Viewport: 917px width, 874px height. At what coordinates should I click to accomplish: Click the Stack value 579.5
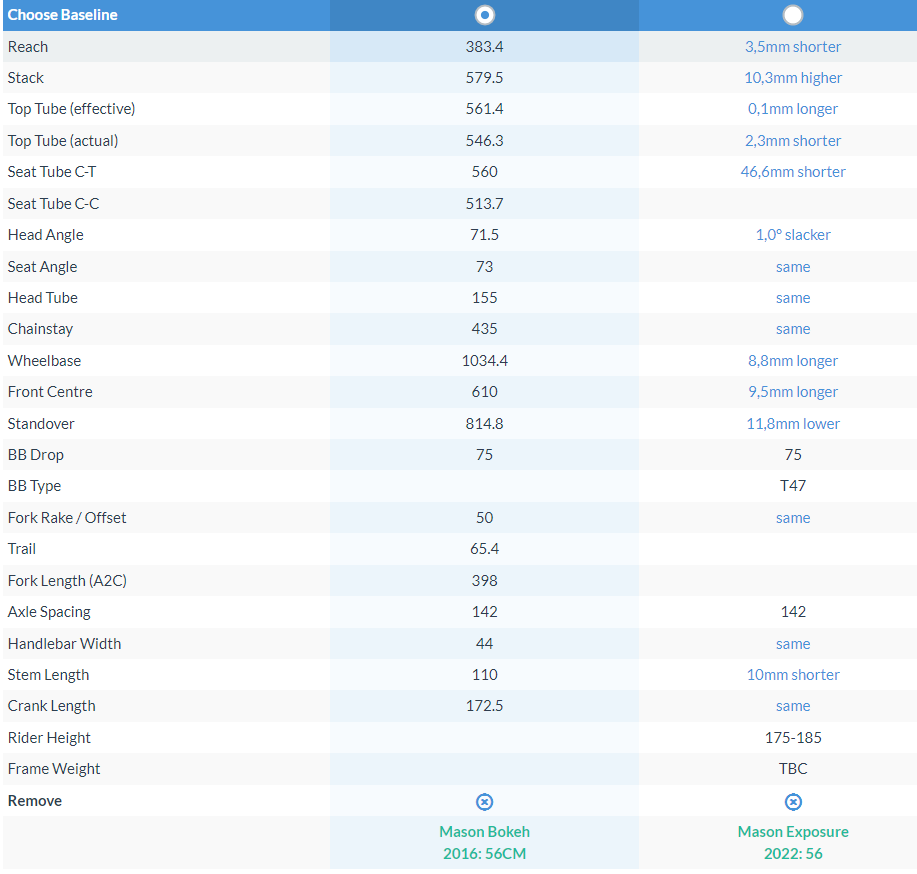[x=485, y=78]
